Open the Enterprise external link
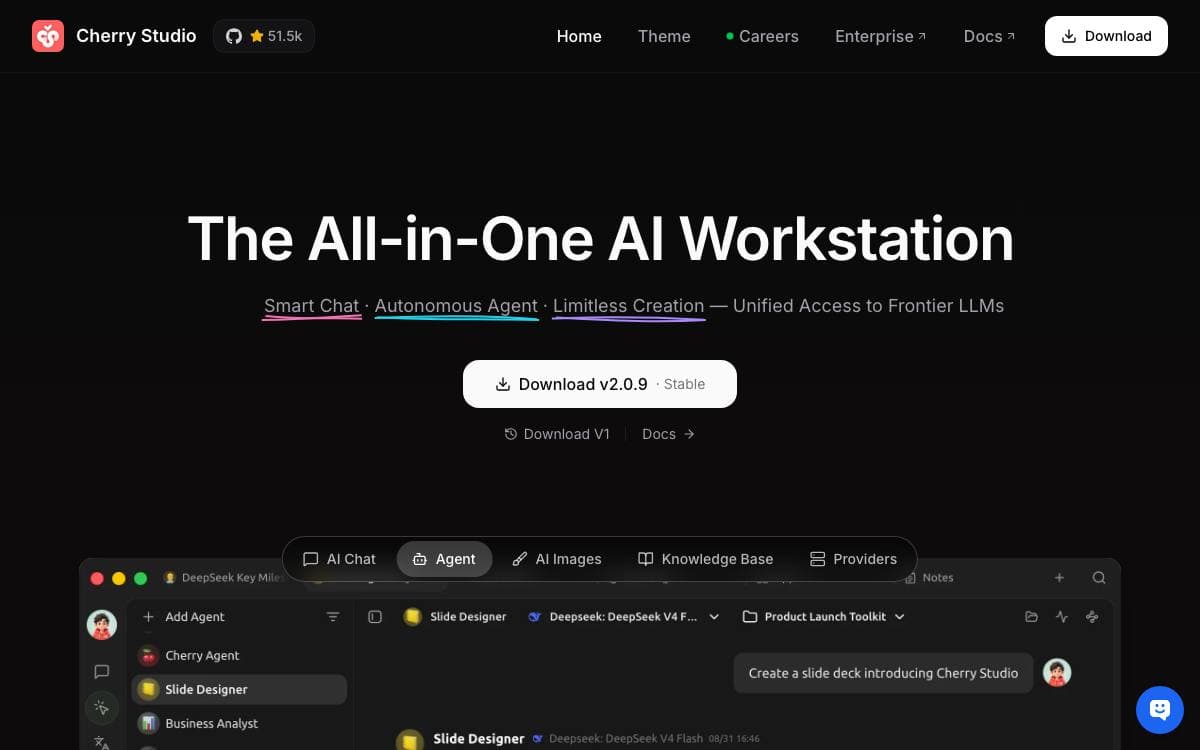 point(881,36)
